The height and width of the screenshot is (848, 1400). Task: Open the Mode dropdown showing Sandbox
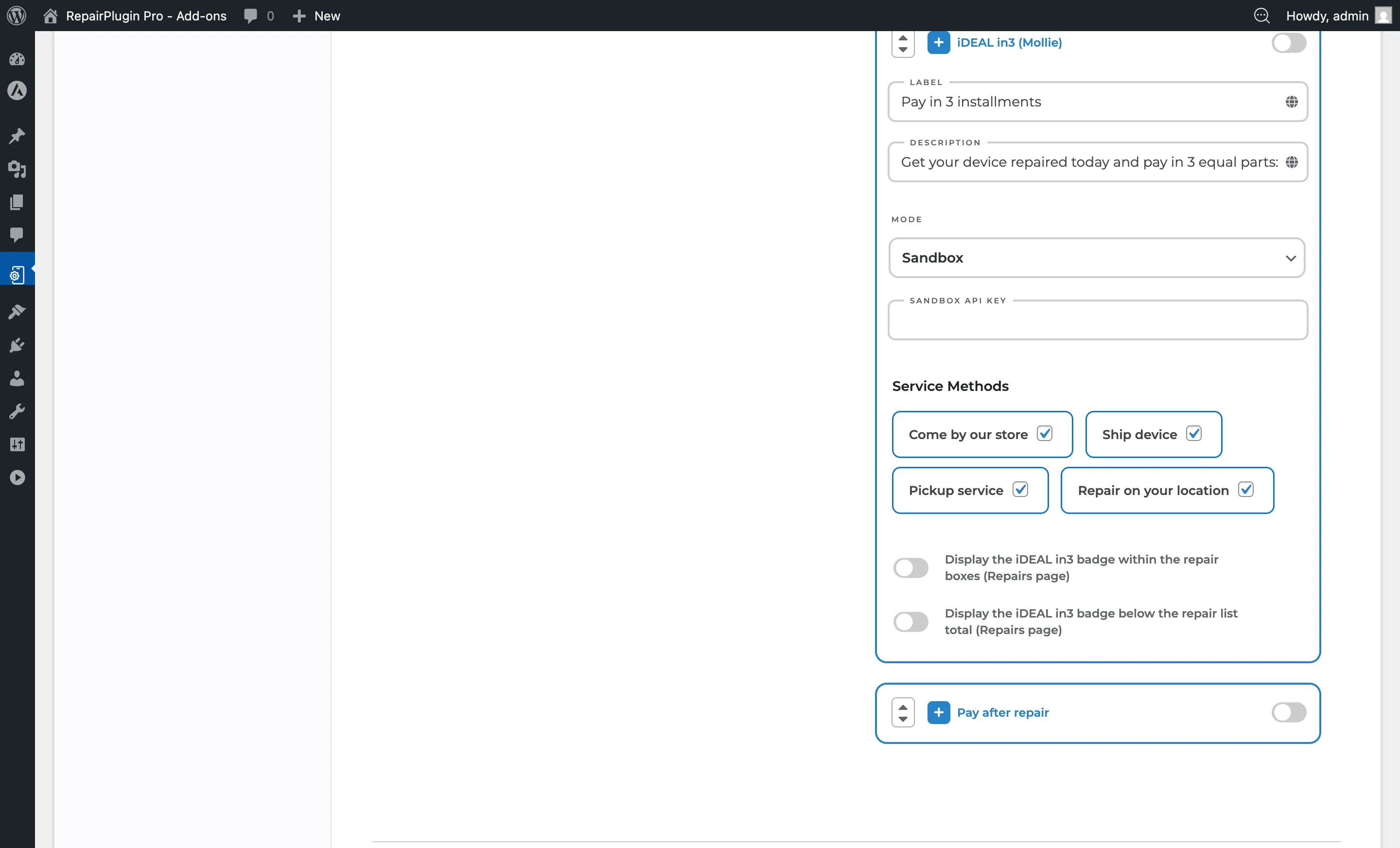click(1097, 258)
